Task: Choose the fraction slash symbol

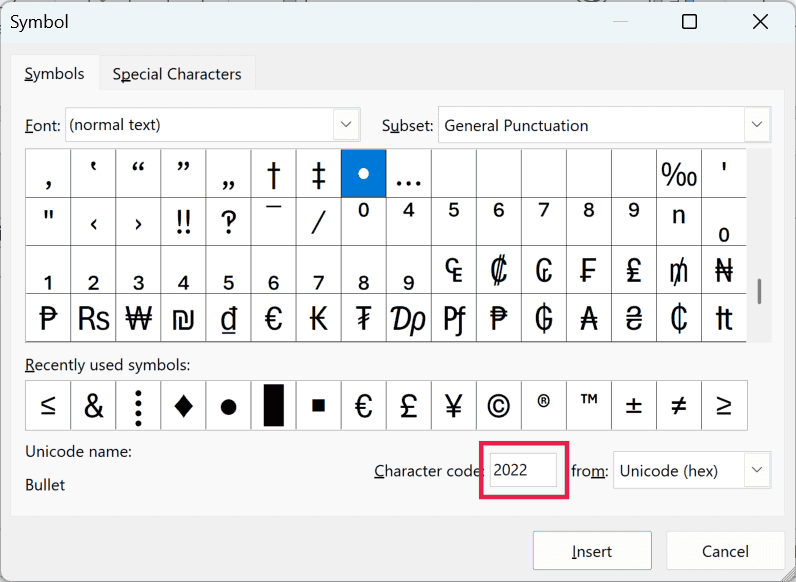Action: pos(319,221)
